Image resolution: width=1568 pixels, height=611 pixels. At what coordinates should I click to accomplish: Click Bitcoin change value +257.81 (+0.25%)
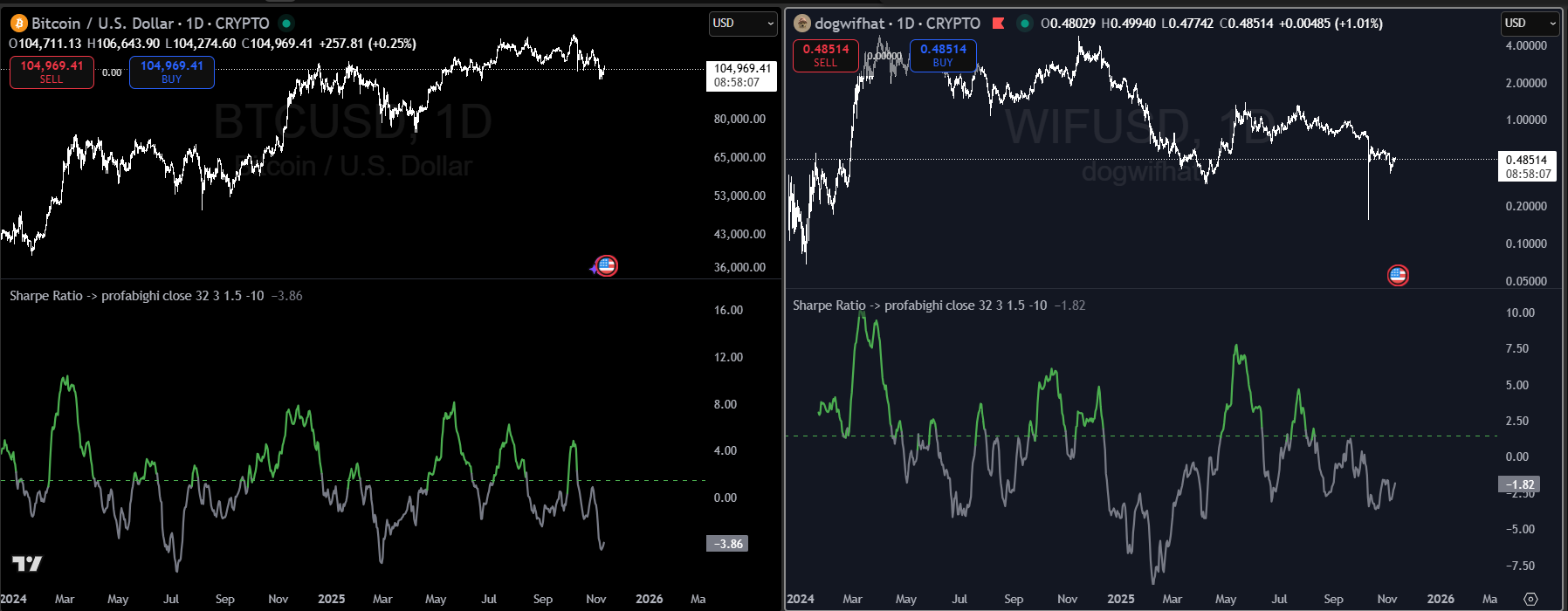(x=368, y=44)
